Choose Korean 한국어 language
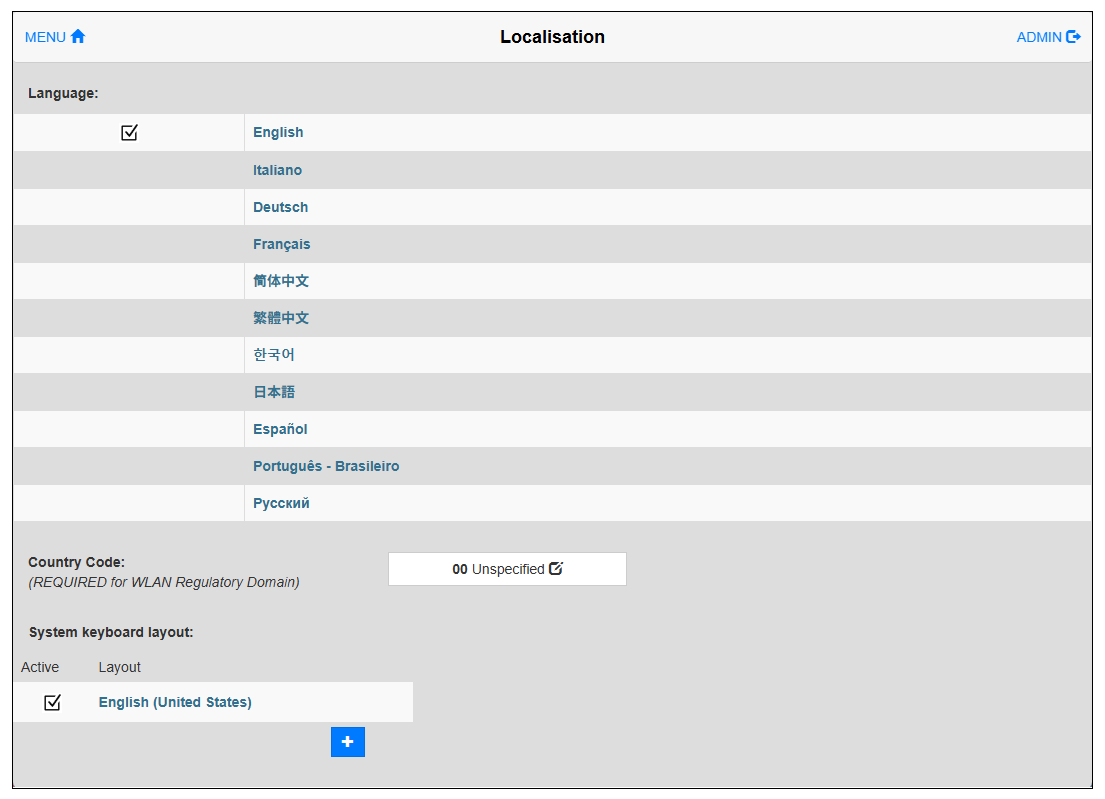The height and width of the screenshot is (799, 1105). point(274,355)
